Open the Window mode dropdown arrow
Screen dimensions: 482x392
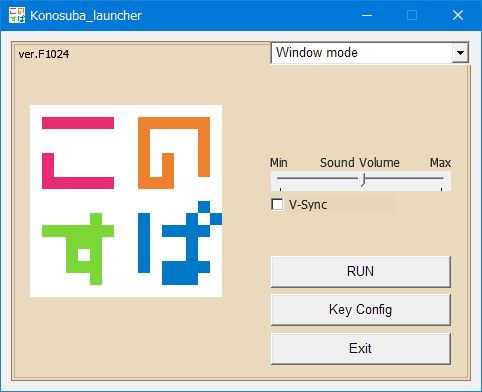(x=460, y=53)
